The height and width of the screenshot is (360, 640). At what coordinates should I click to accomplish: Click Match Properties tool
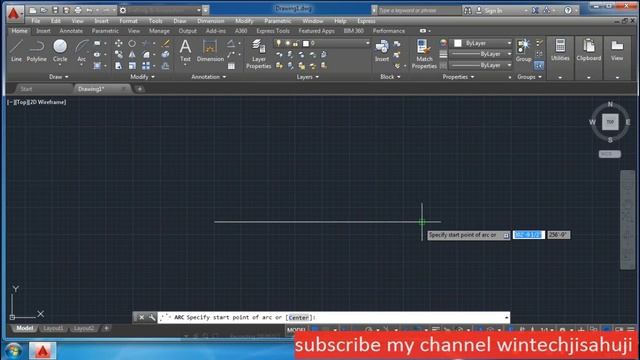coord(424,54)
